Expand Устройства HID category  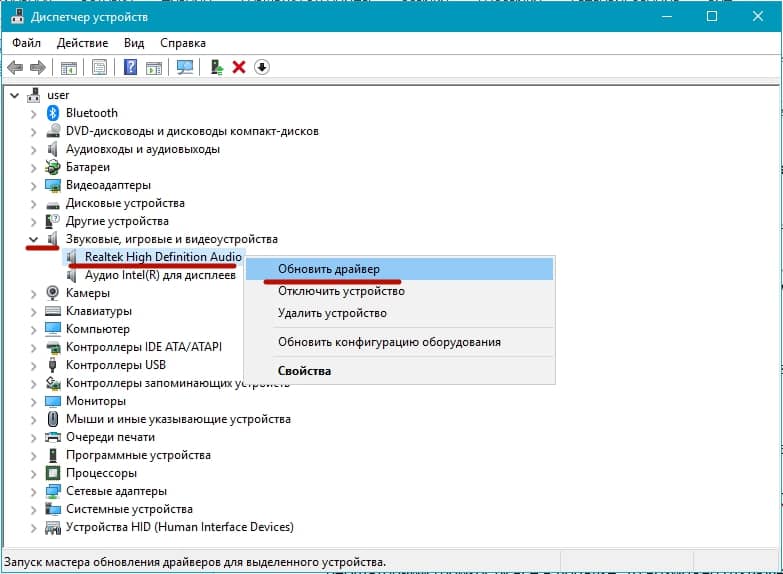33,528
